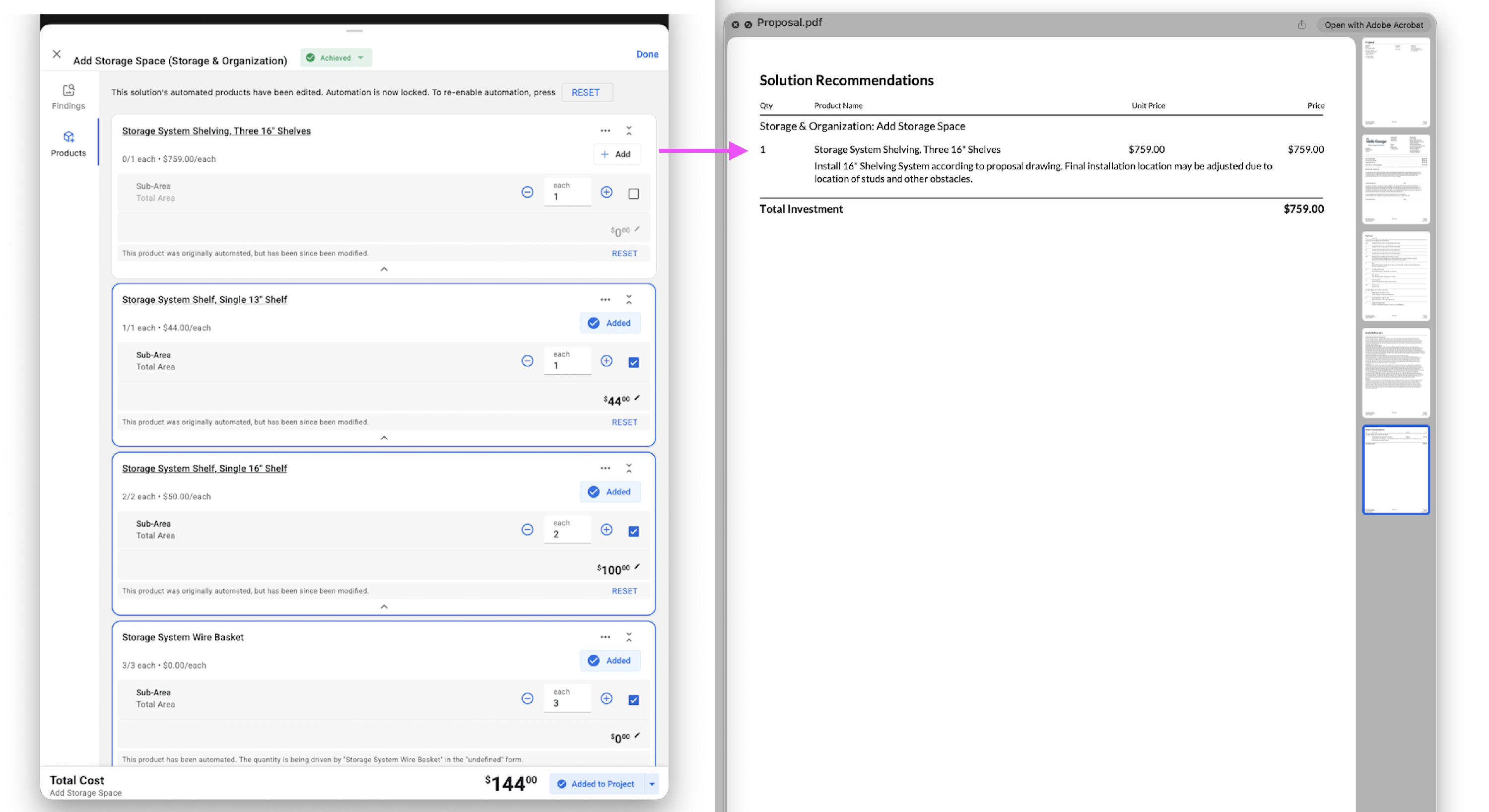Viewport: 1489px width, 812px height.
Task: Check the Three 16" Shelves sub-area checkbox
Action: (633, 194)
